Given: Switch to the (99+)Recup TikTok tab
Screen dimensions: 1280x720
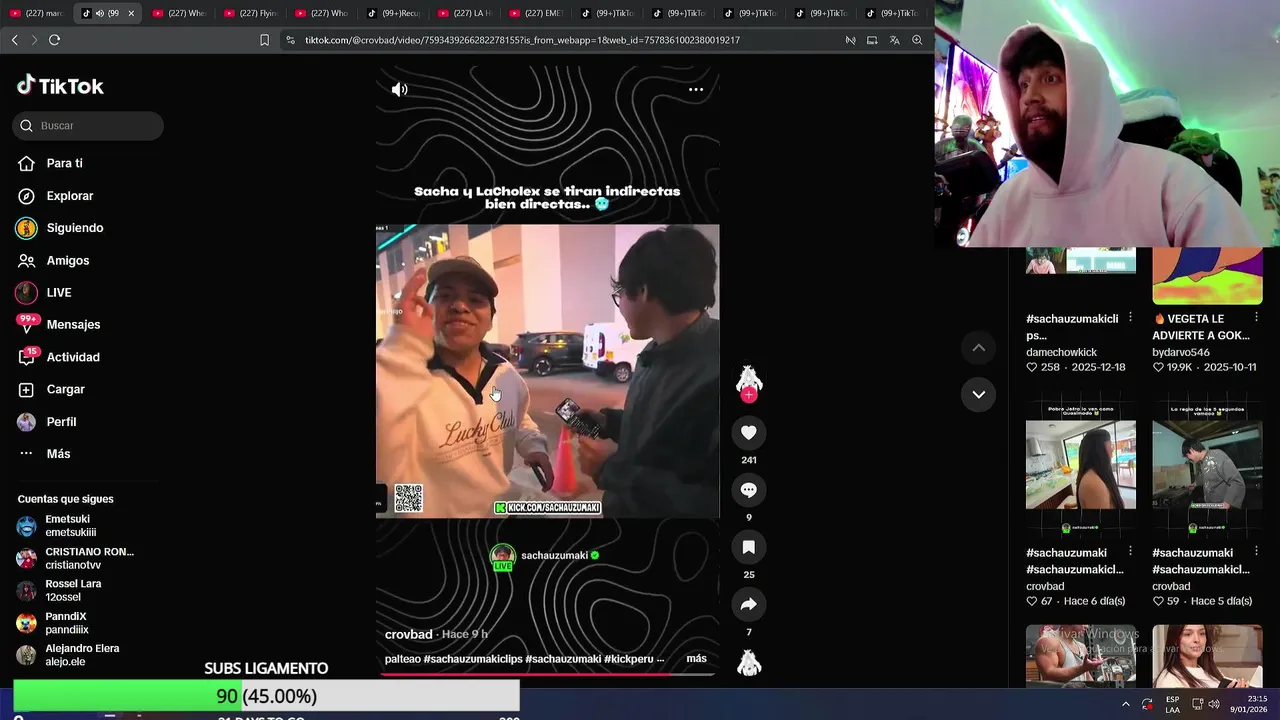Looking at the screenshot, I should click(394, 13).
